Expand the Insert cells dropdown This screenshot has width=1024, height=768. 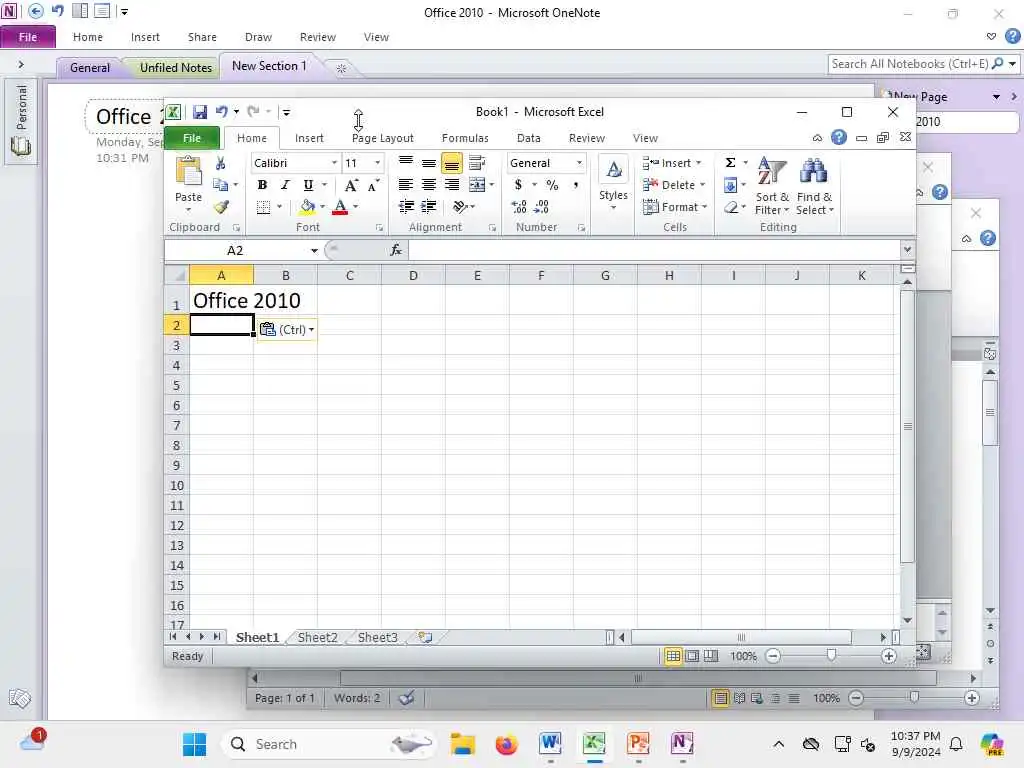click(698, 163)
